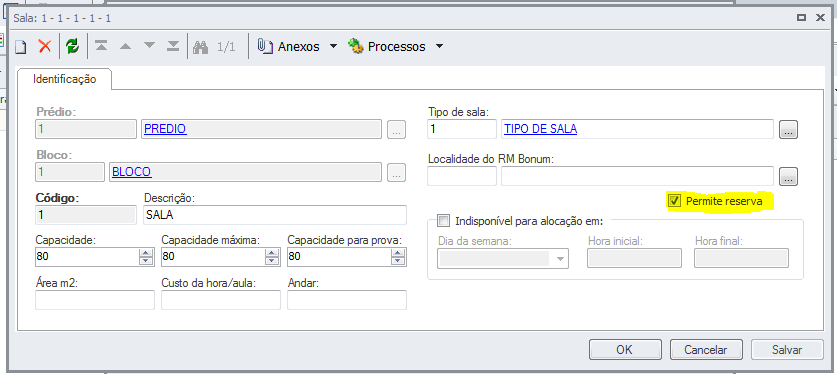The width and height of the screenshot is (837, 374).
Task: Click the Descrição field containing SALA
Action: [x=275, y=215]
